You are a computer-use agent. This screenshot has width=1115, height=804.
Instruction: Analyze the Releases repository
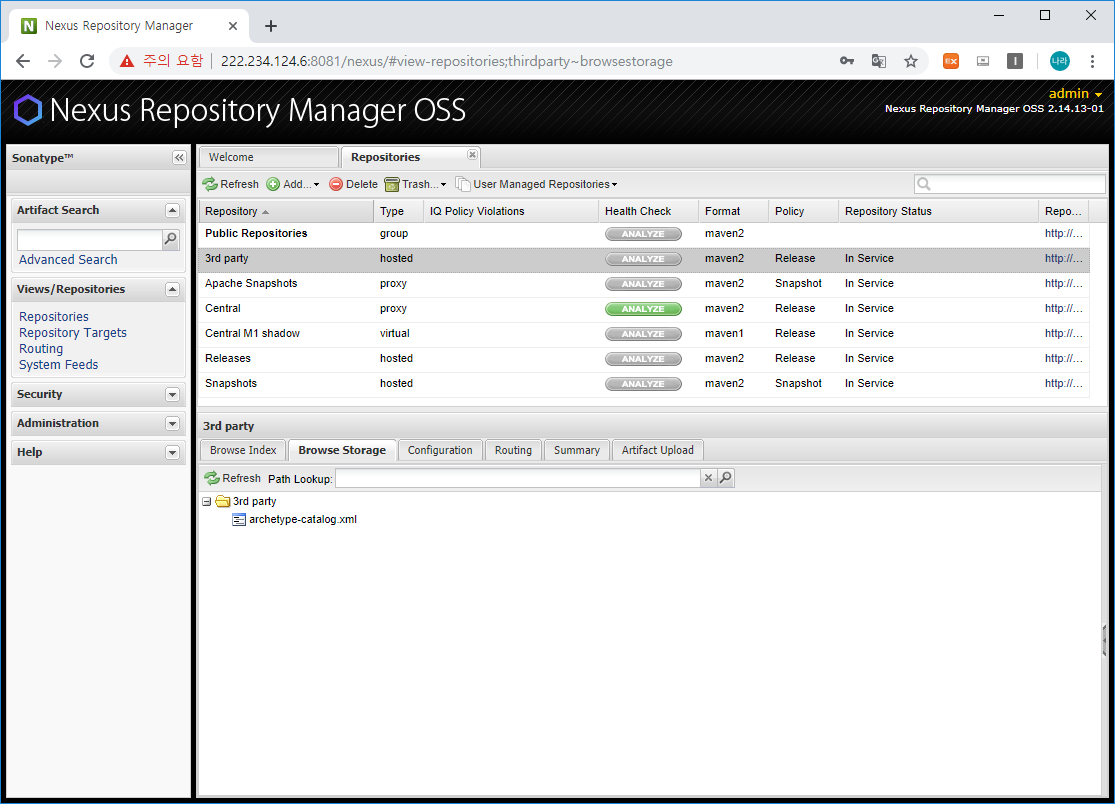pos(643,359)
